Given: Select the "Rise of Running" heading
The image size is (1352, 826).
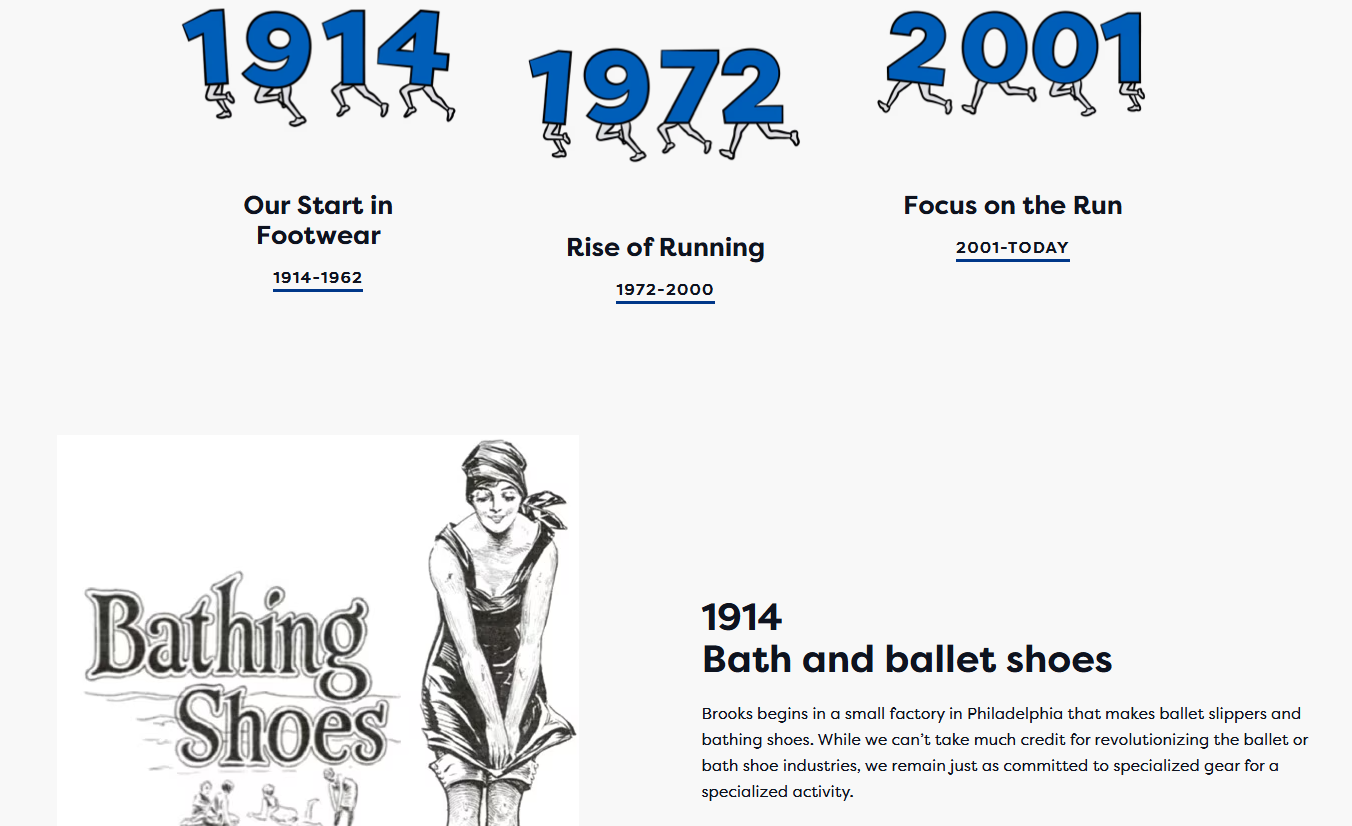Looking at the screenshot, I should (665, 247).
